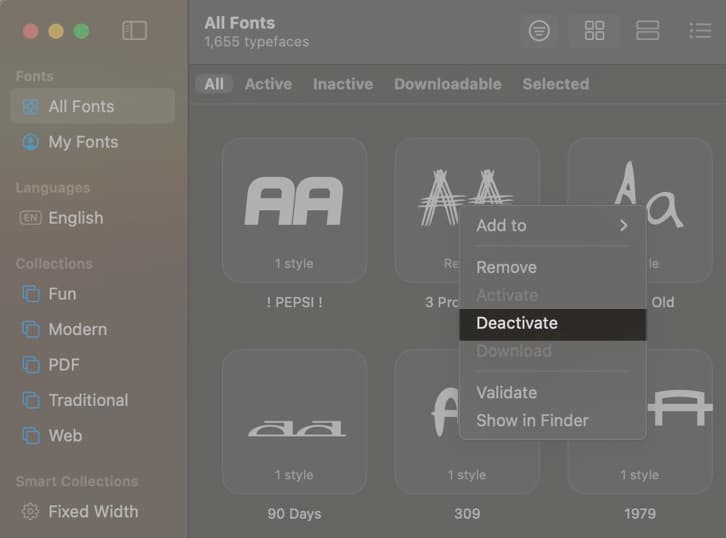726x538 pixels.
Task: Switch to samples view icon
Action: 647,31
